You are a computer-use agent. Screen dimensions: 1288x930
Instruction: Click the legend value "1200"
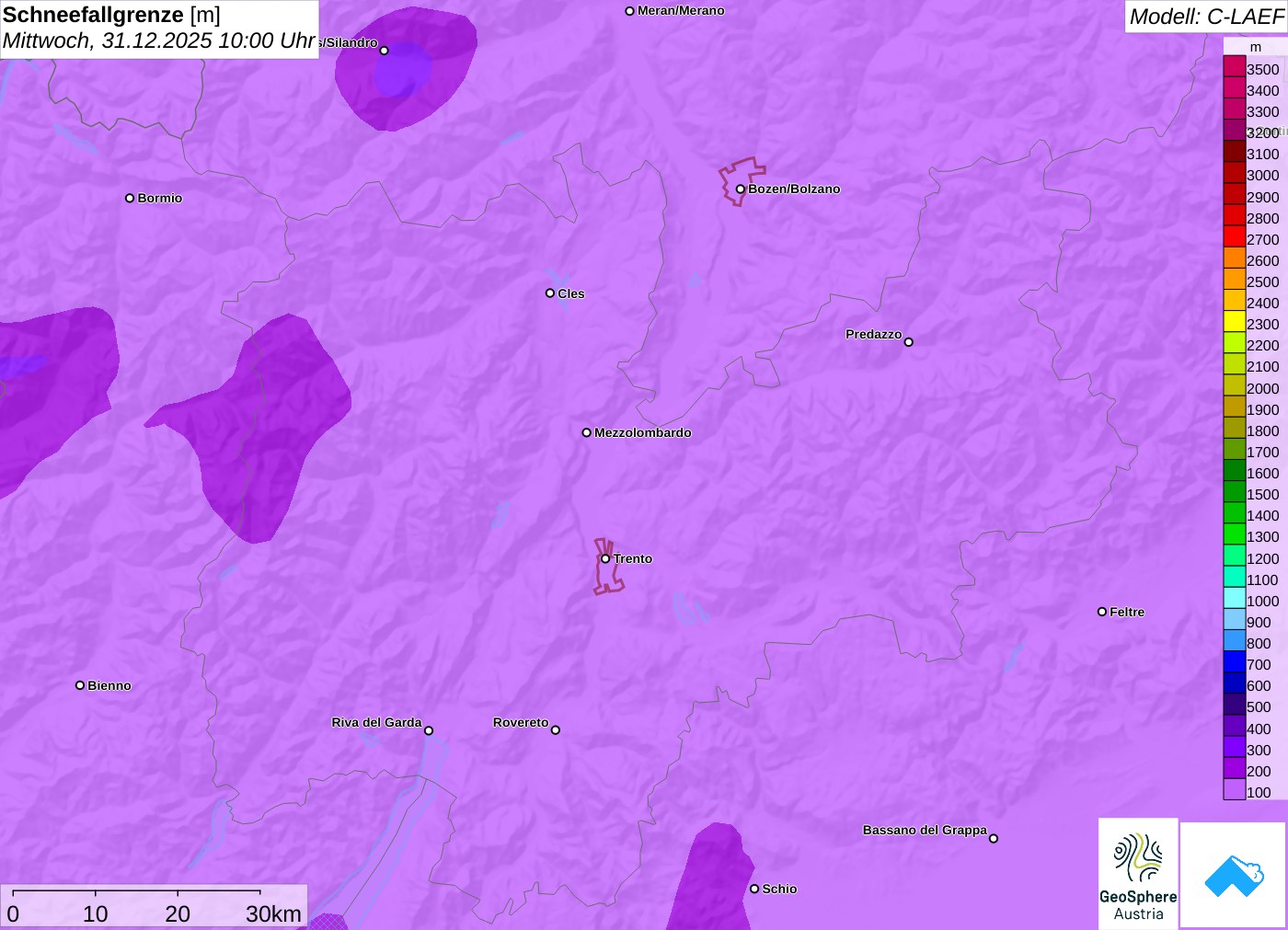click(1263, 558)
